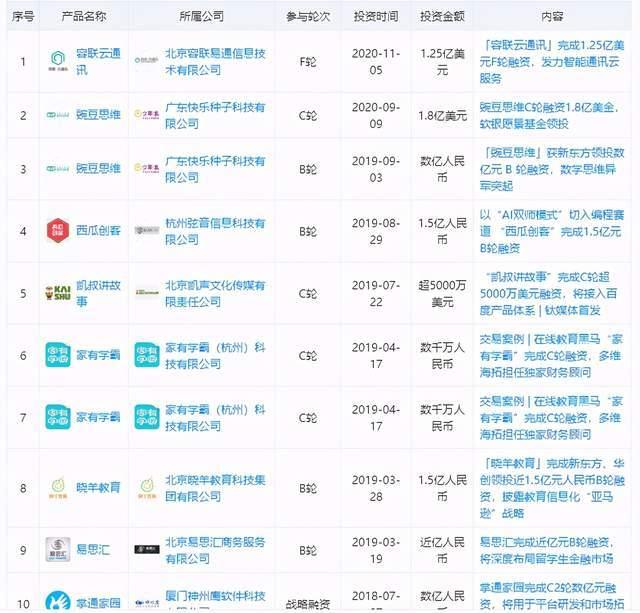640x613 pixels.
Task: Click the 厦门神州鹰 company logo icon
Action: tap(147, 603)
